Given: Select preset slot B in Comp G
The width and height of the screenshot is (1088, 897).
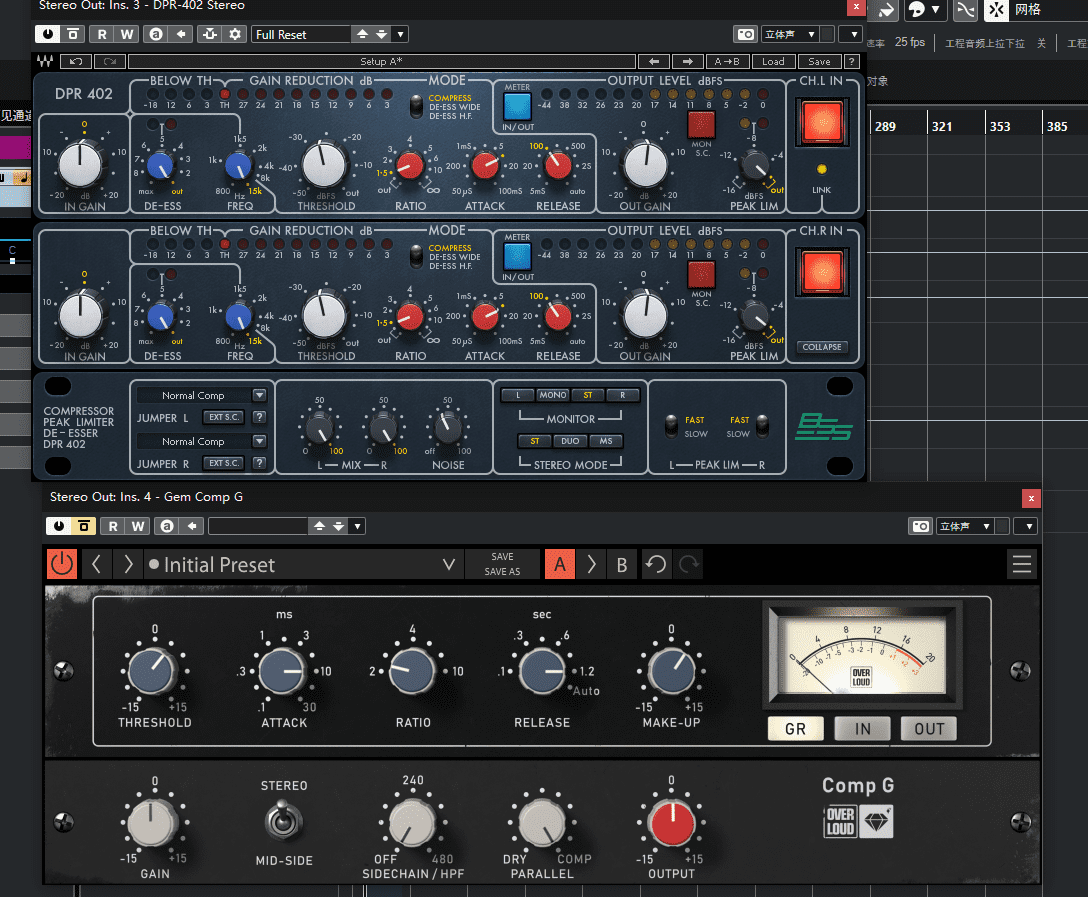Looking at the screenshot, I should point(622,564).
